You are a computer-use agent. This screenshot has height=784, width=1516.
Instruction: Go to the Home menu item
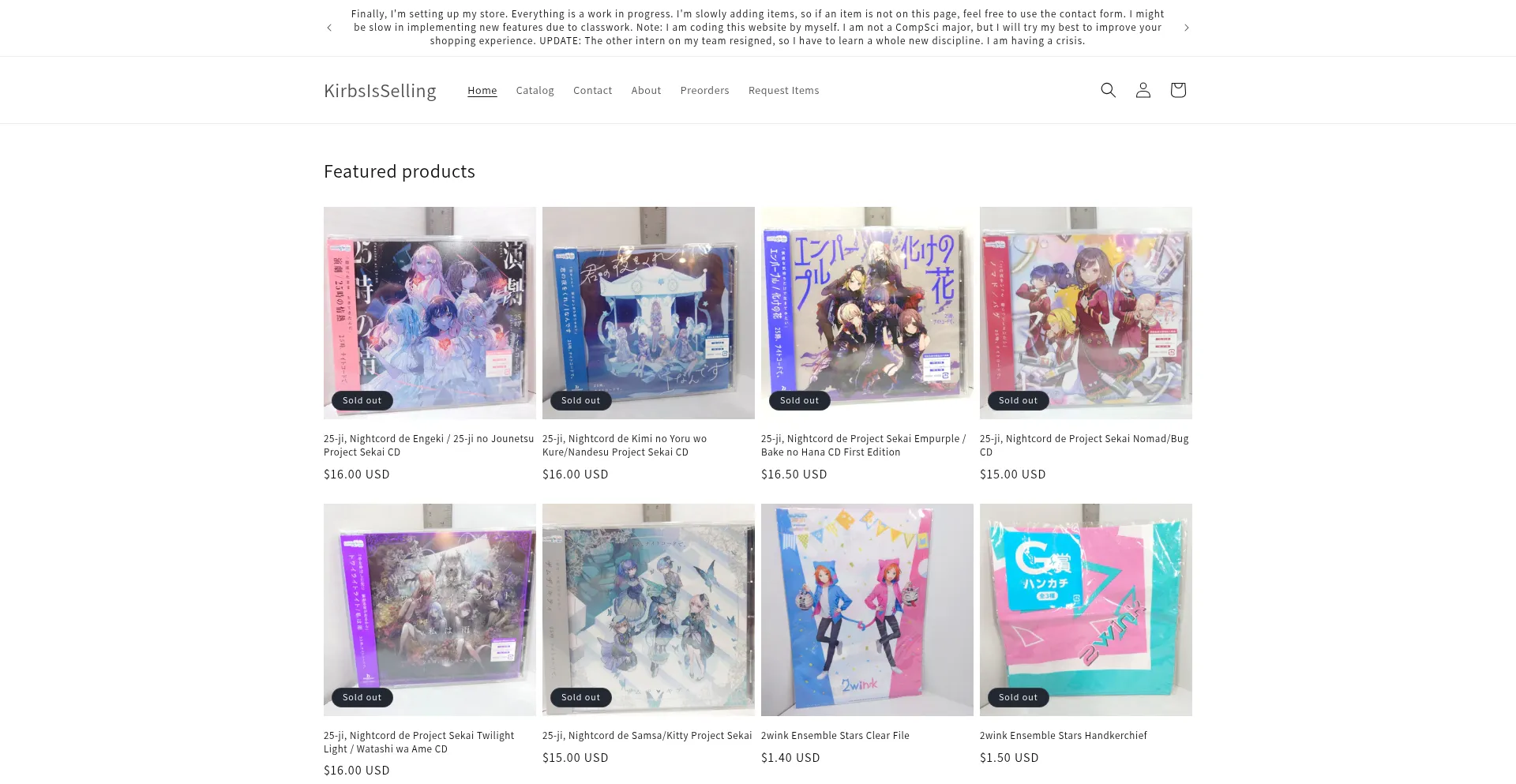(482, 91)
